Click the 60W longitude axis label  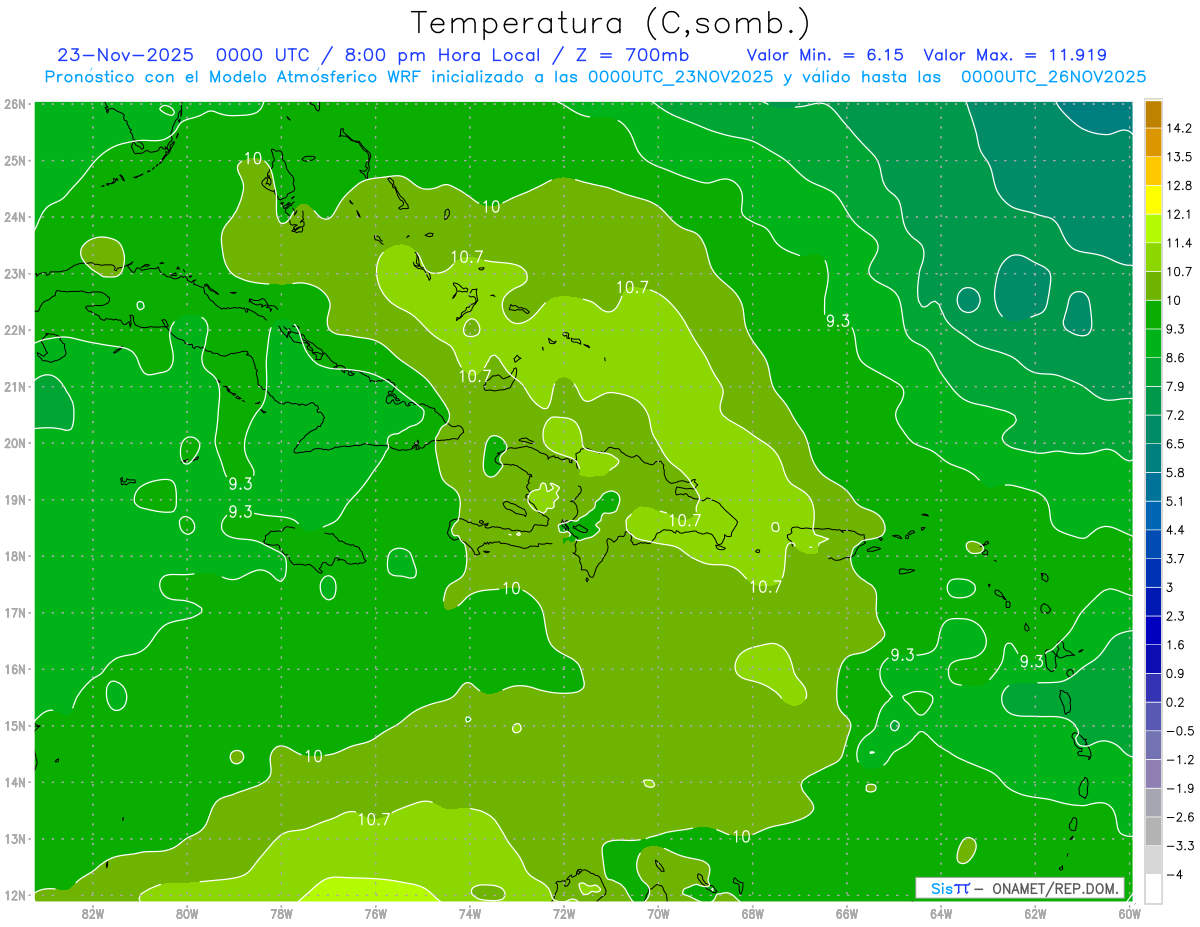pos(1129,914)
